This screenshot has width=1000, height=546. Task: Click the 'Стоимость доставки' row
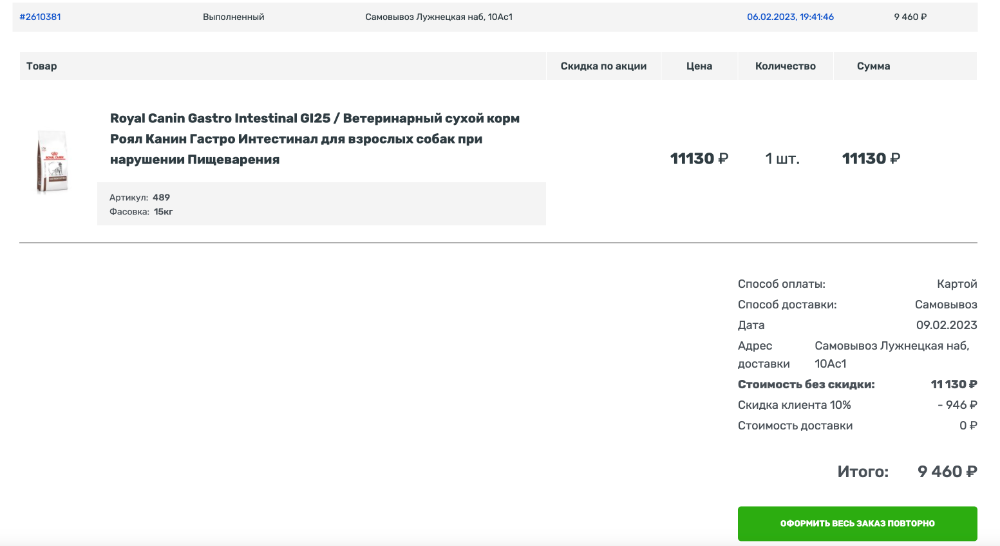795,425
